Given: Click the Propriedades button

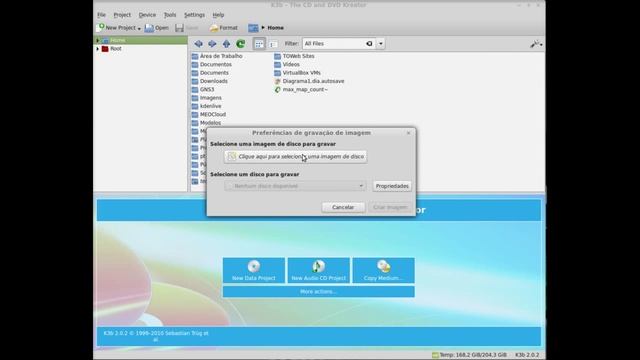Looking at the screenshot, I should (392, 186).
